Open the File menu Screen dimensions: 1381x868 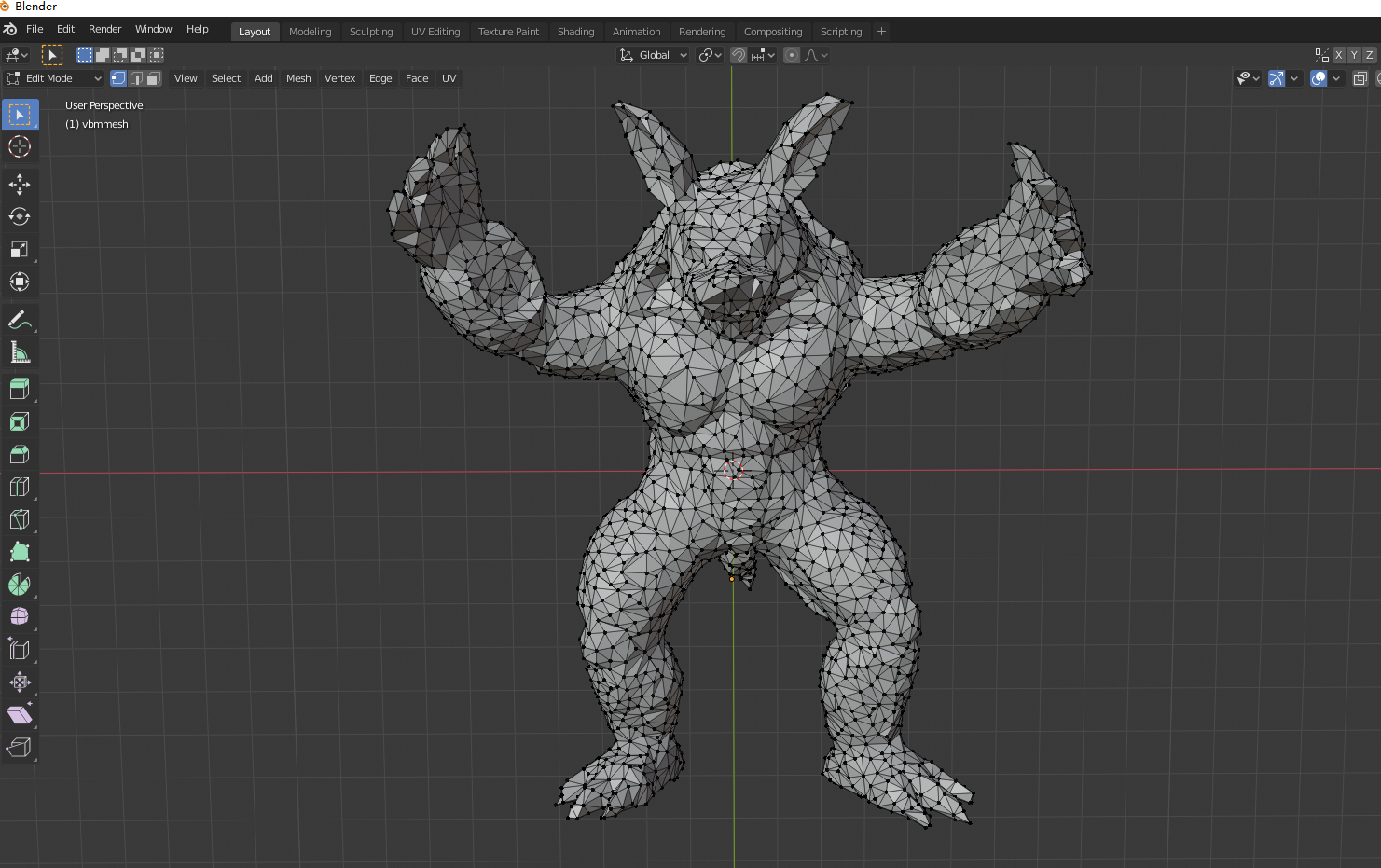(35, 29)
